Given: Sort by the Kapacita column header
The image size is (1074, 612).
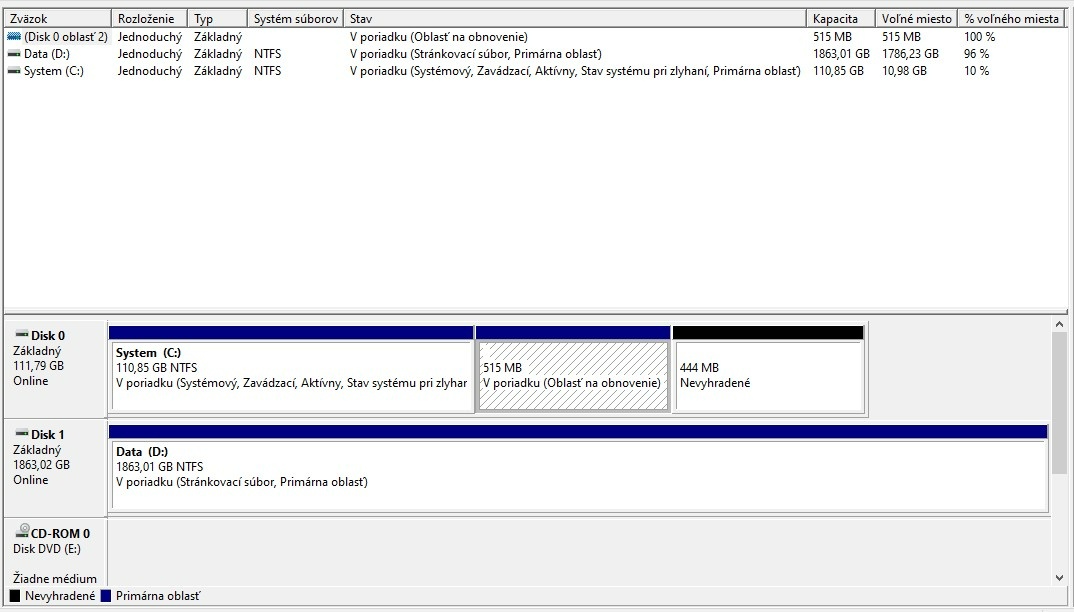Looking at the screenshot, I should click(842, 19).
